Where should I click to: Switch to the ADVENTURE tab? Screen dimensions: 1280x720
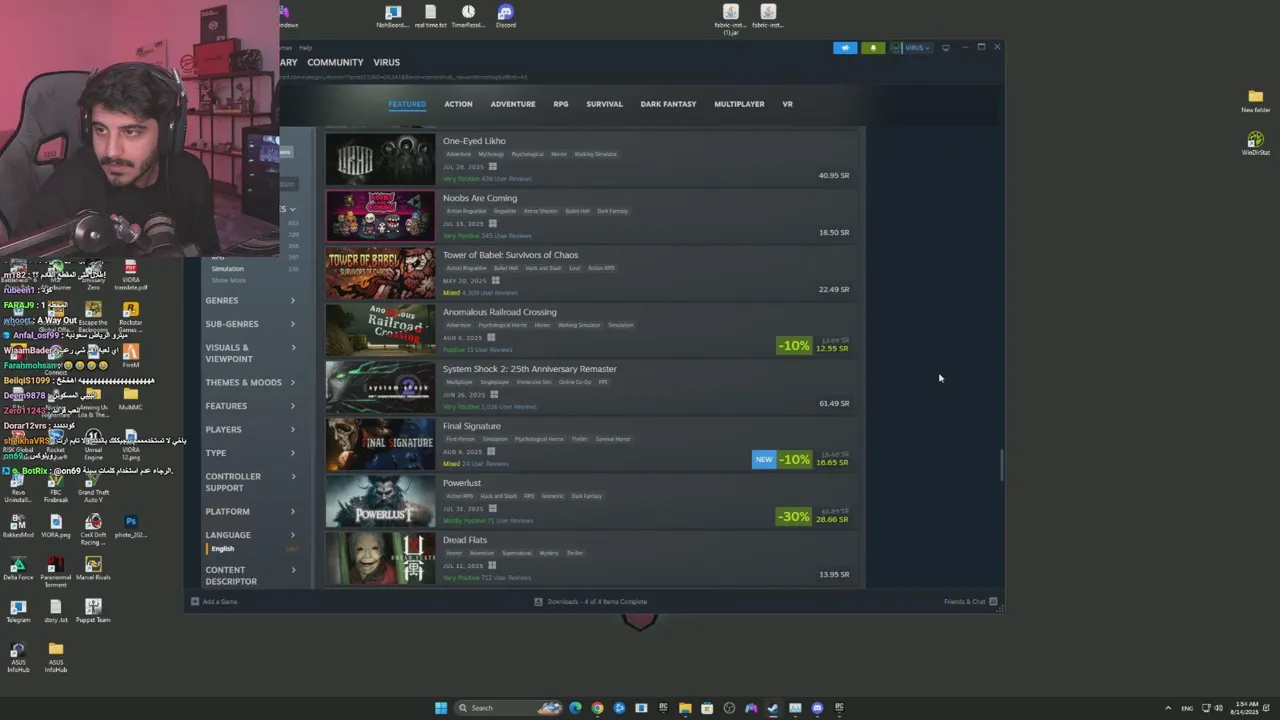point(513,104)
